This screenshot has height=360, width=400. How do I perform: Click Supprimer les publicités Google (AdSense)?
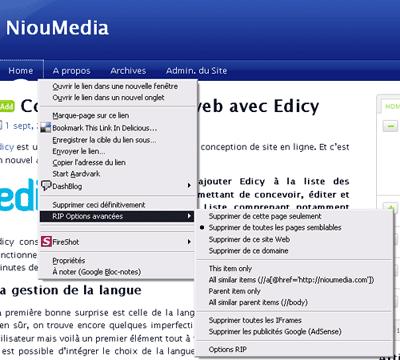[275, 332]
